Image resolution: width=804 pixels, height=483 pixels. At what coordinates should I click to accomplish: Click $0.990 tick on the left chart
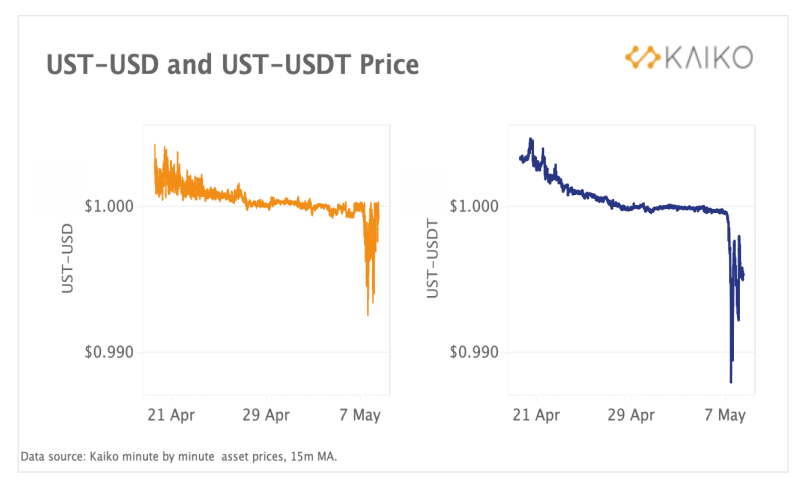[108, 352]
